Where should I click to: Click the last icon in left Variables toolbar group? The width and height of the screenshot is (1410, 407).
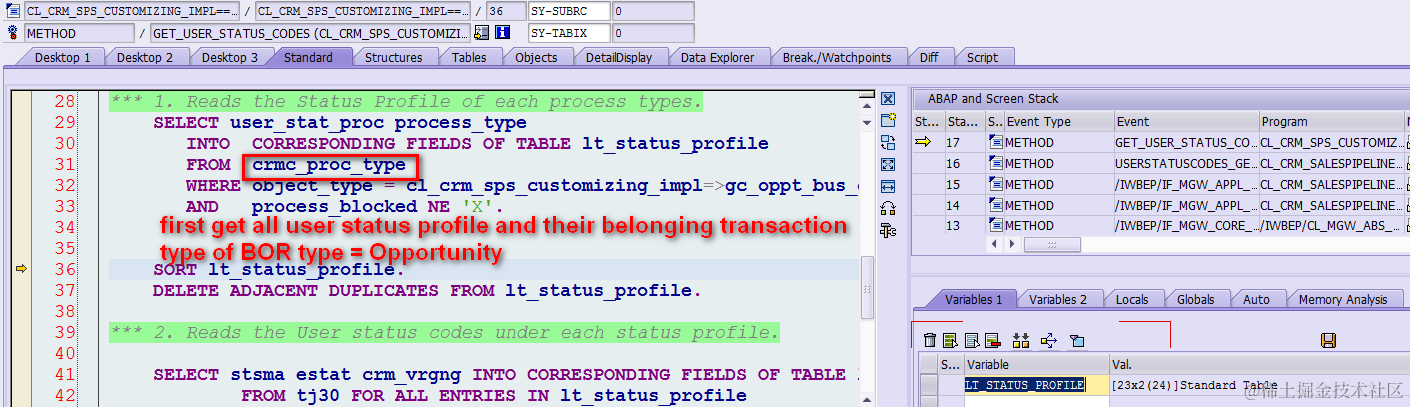(1077, 341)
